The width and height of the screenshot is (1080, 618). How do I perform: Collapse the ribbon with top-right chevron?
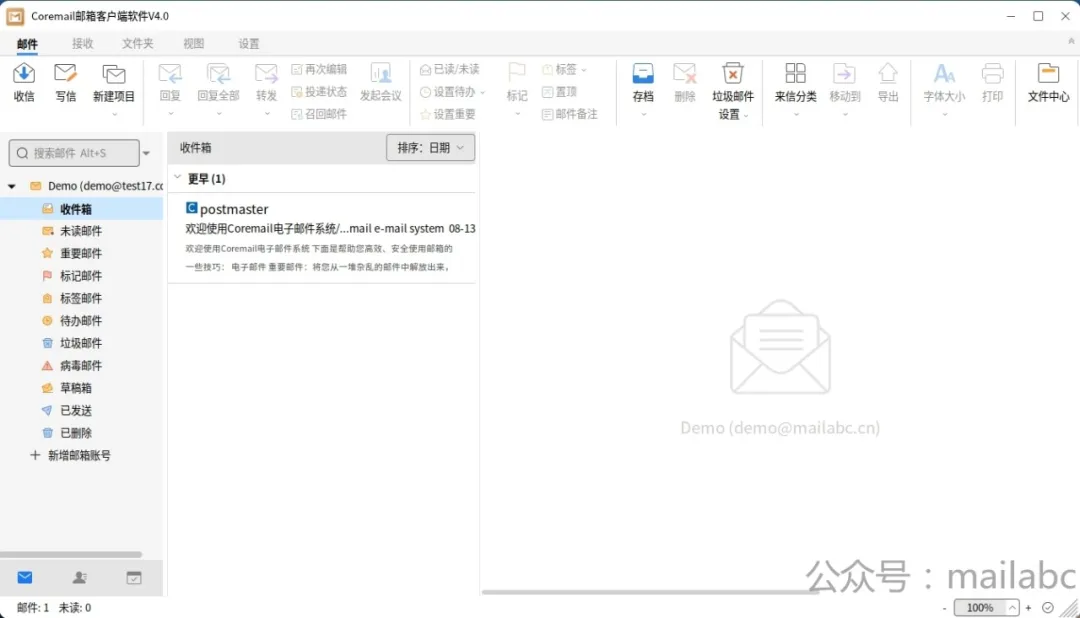coord(1071,41)
